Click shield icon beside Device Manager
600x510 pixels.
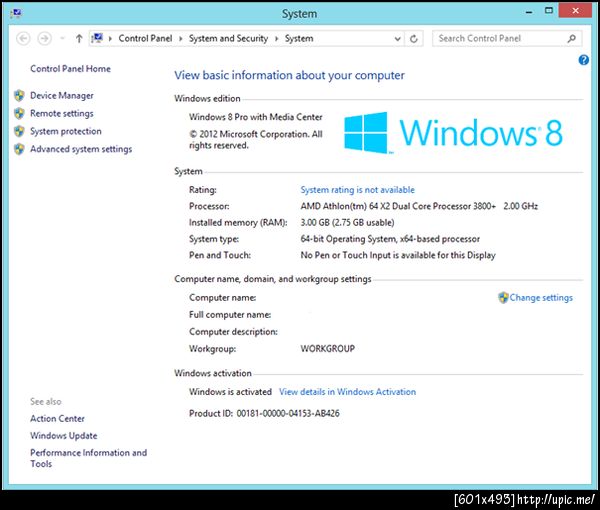click(19, 95)
